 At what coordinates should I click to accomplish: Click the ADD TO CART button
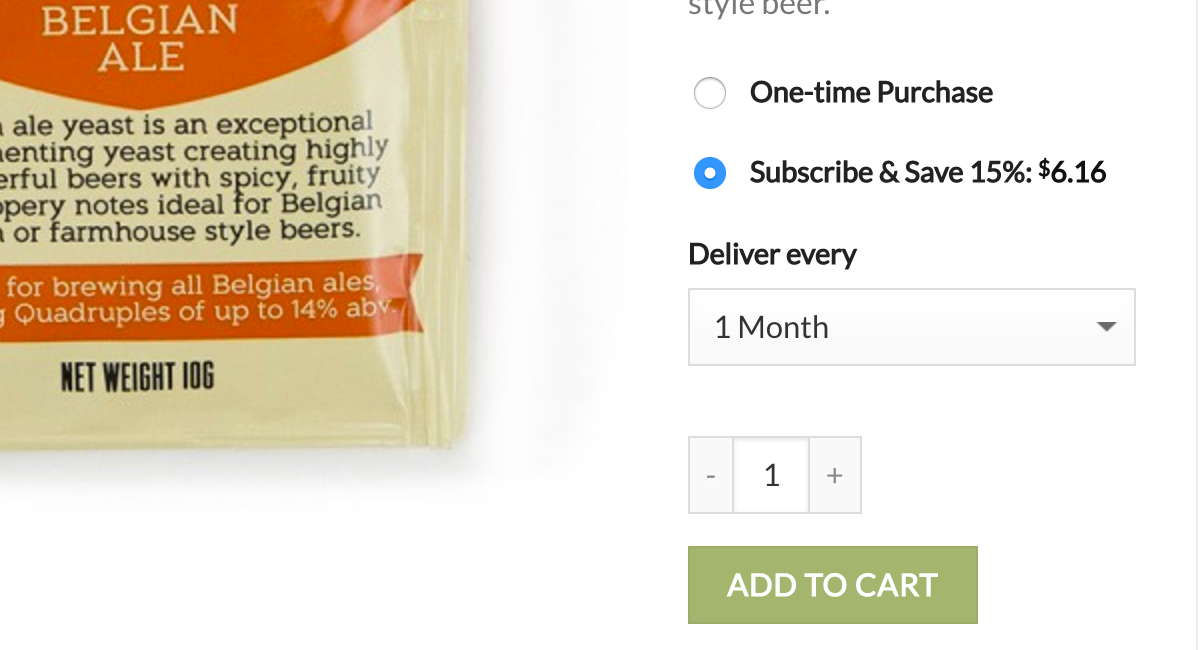[832, 585]
